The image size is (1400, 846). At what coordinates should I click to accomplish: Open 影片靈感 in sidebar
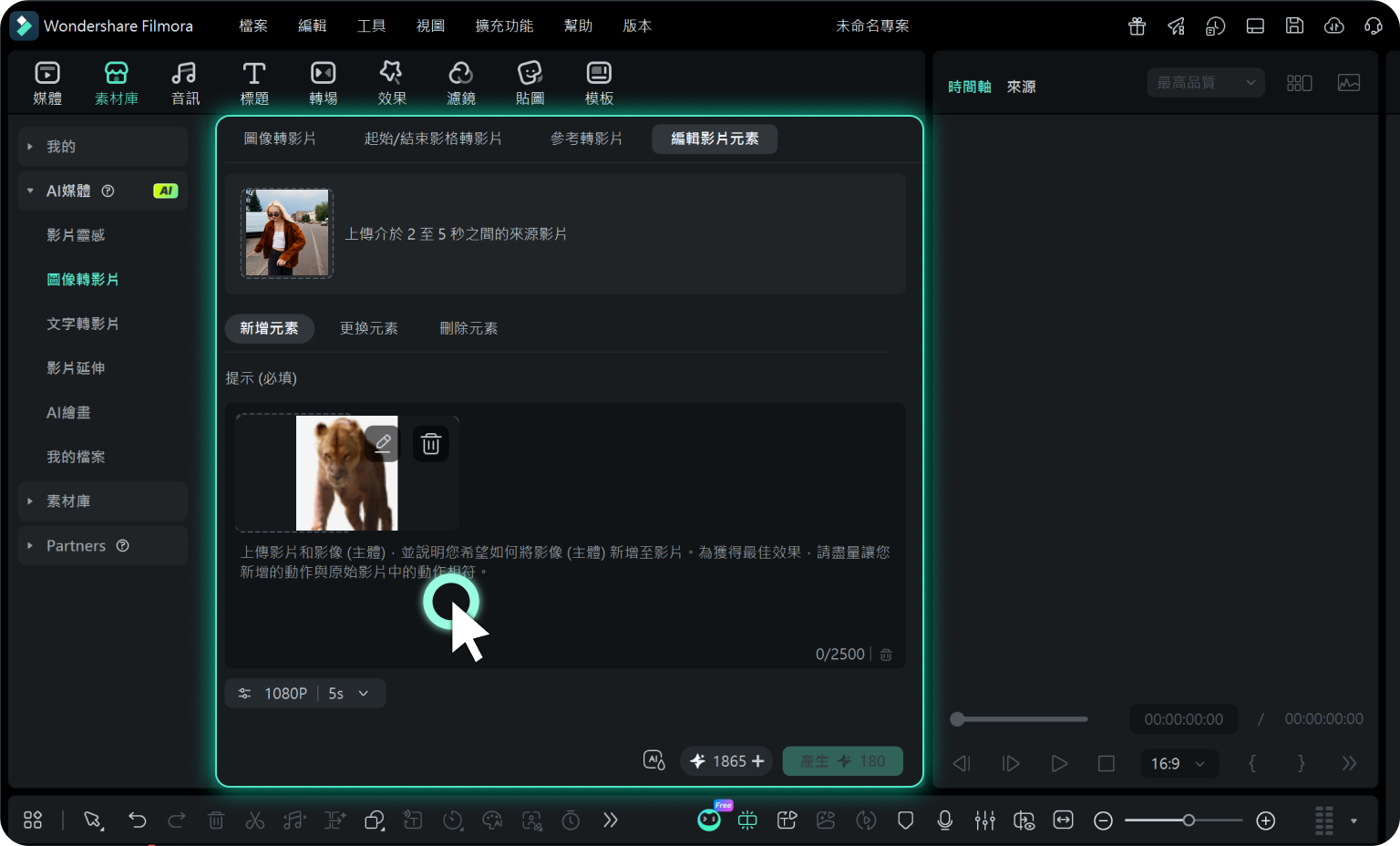coord(76,235)
